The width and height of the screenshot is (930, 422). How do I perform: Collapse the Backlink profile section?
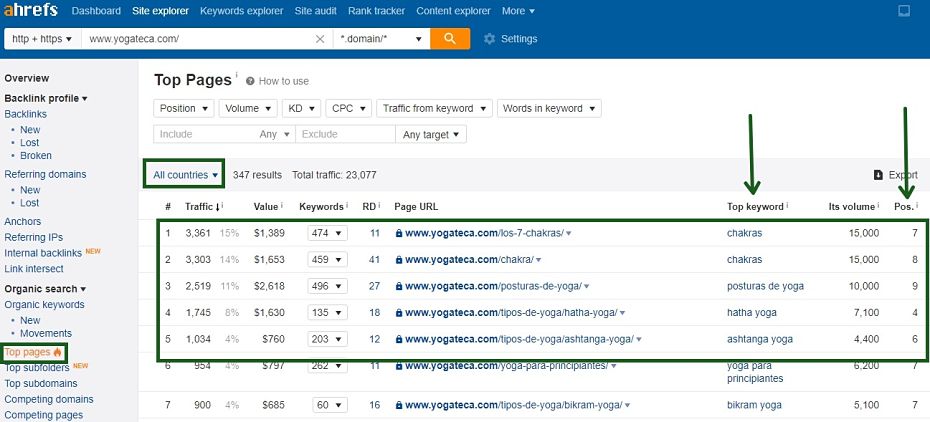pyautogui.click(x=46, y=98)
